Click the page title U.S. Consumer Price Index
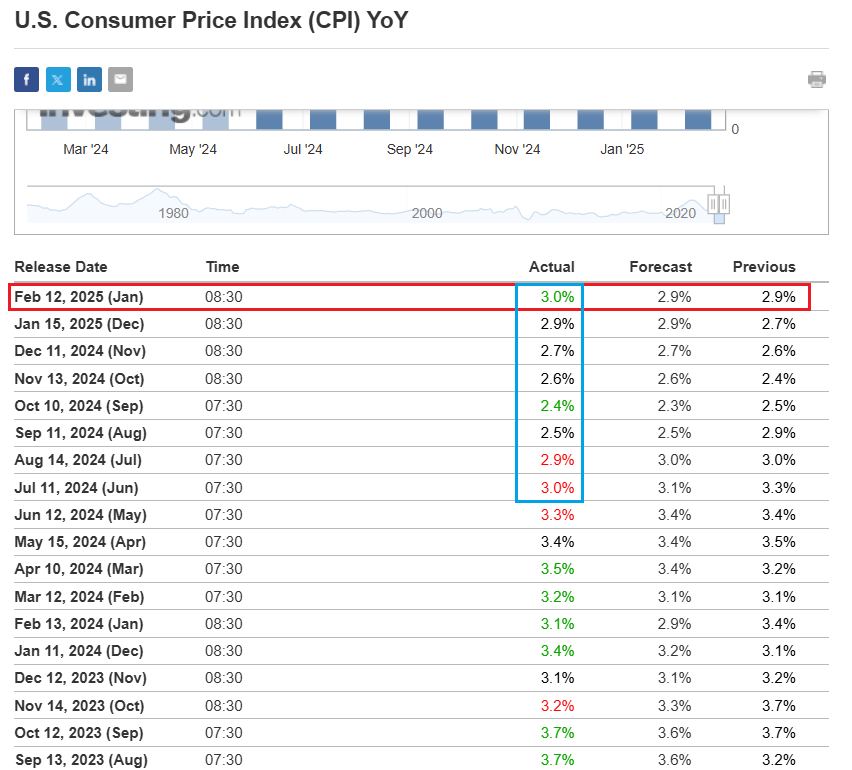This screenshot has height=770, width=852. point(212,19)
